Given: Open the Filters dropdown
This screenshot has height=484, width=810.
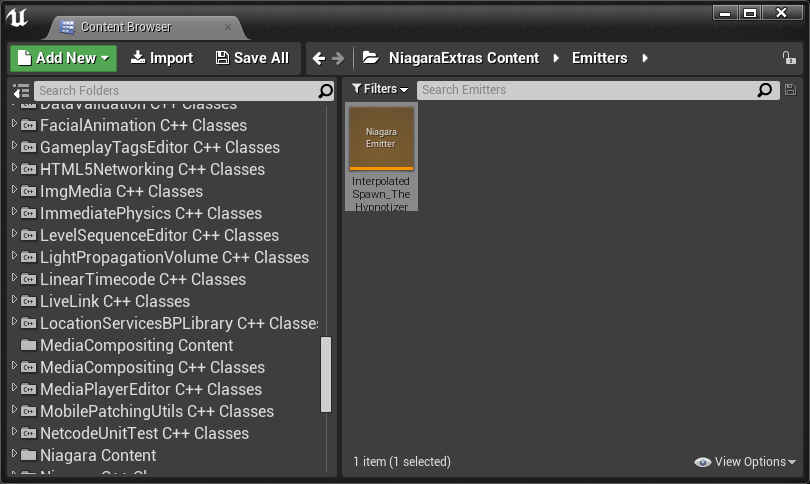Looking at the screenshot, I should point(380,89).
